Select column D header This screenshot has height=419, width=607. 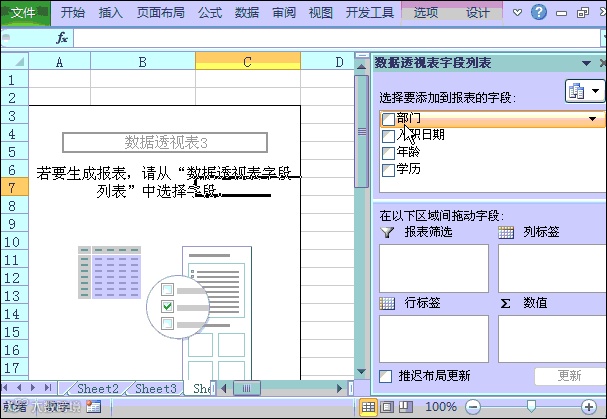(328, 62)
